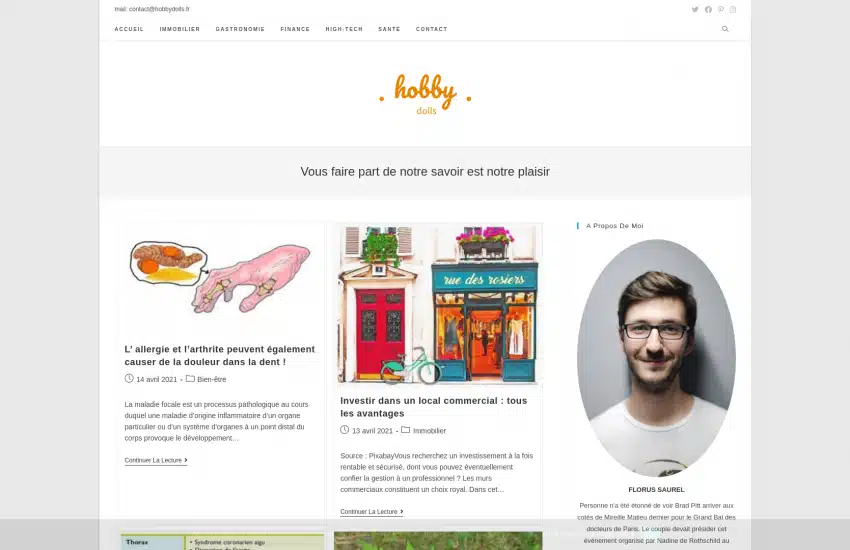850x550 pixels.
Task: Open the Gastronomie menu item
Action: pyautogui.click(x=240, y=29)
